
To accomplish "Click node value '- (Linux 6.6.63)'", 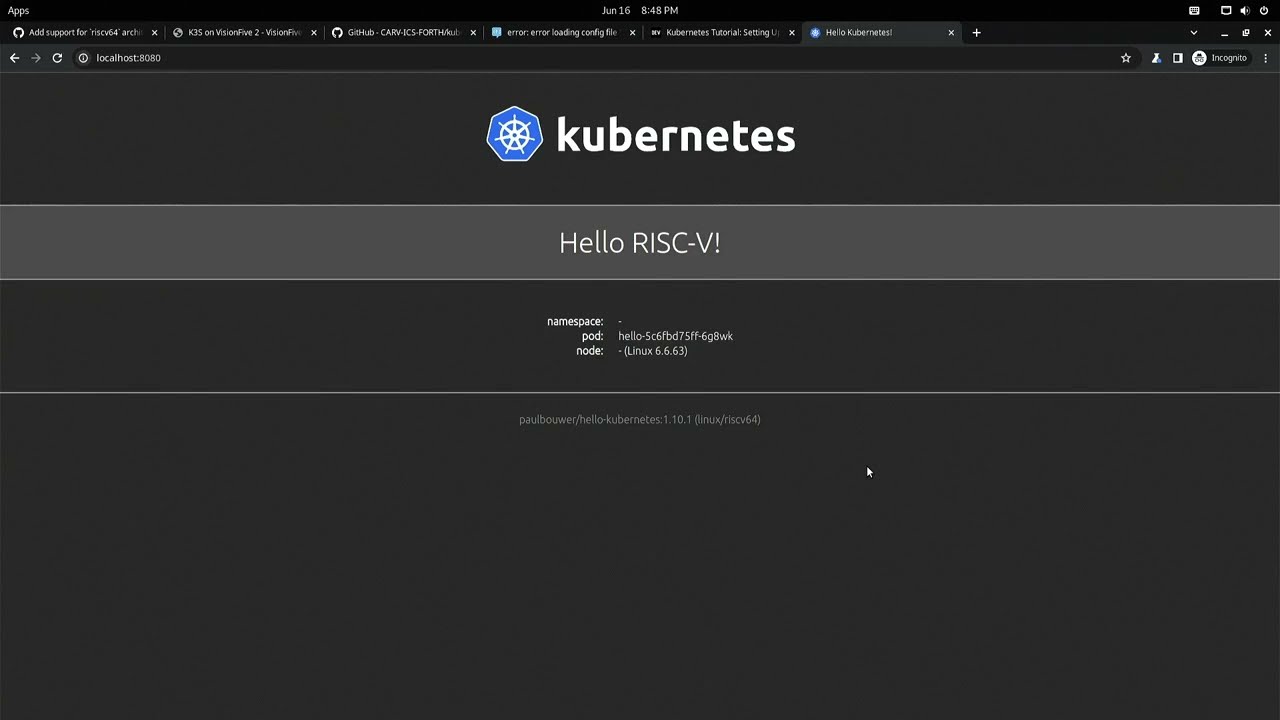I will [x=653, y=351].
